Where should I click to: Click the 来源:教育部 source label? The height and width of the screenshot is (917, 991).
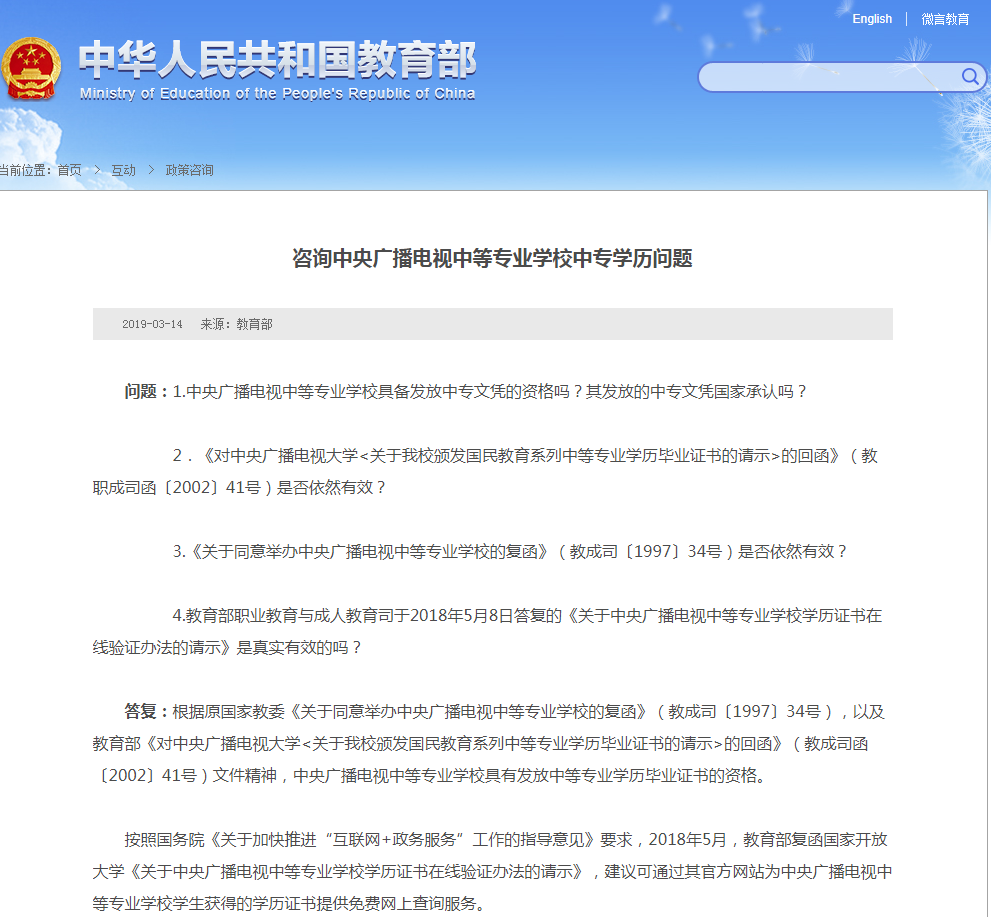[x=236, y=324]
